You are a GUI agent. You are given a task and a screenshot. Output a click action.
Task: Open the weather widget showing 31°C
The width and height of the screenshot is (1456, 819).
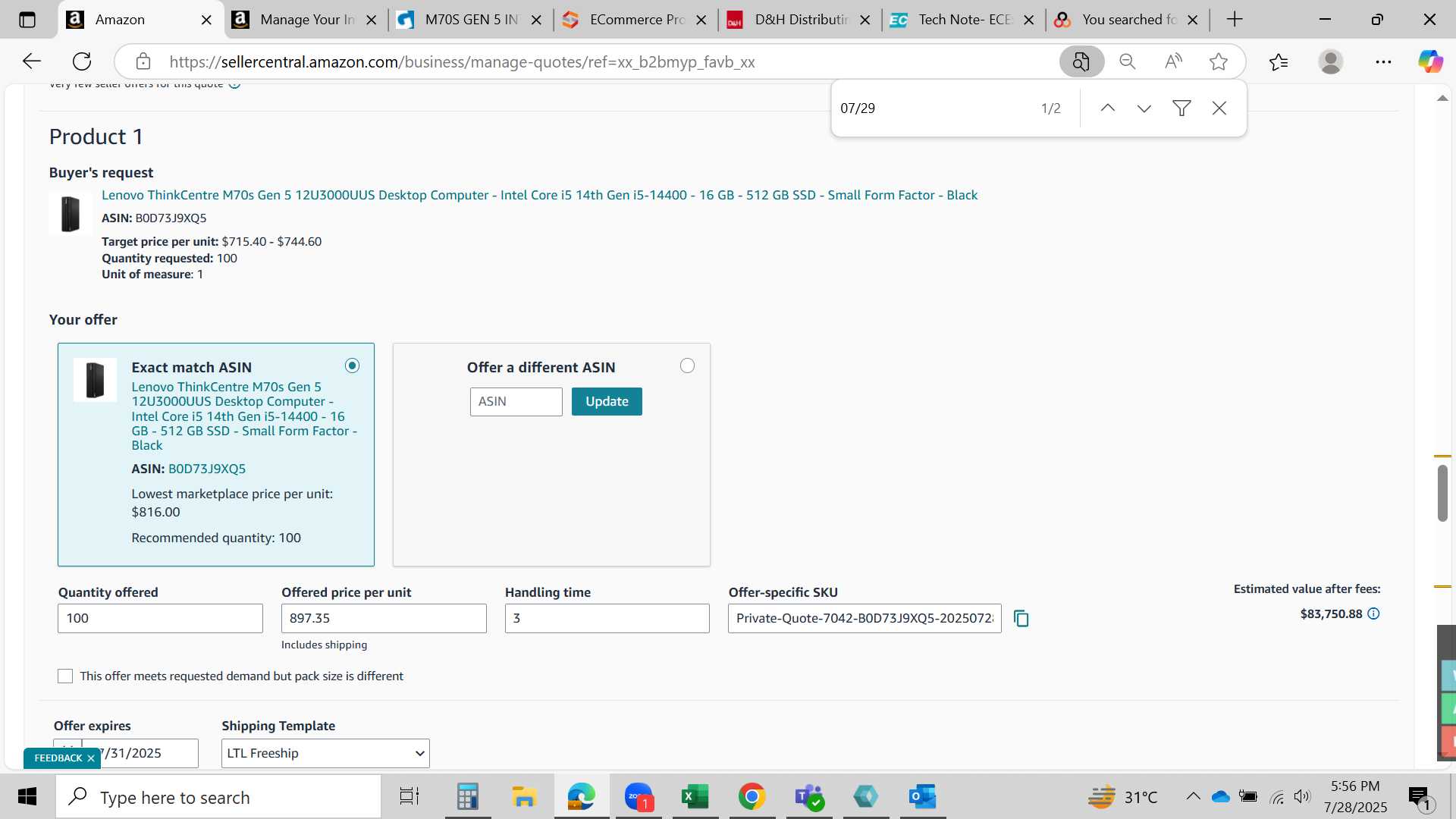click(1122, 797)
